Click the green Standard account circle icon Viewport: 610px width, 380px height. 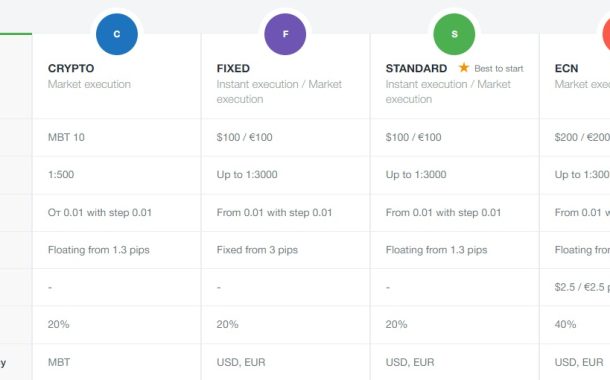point(454,34)
